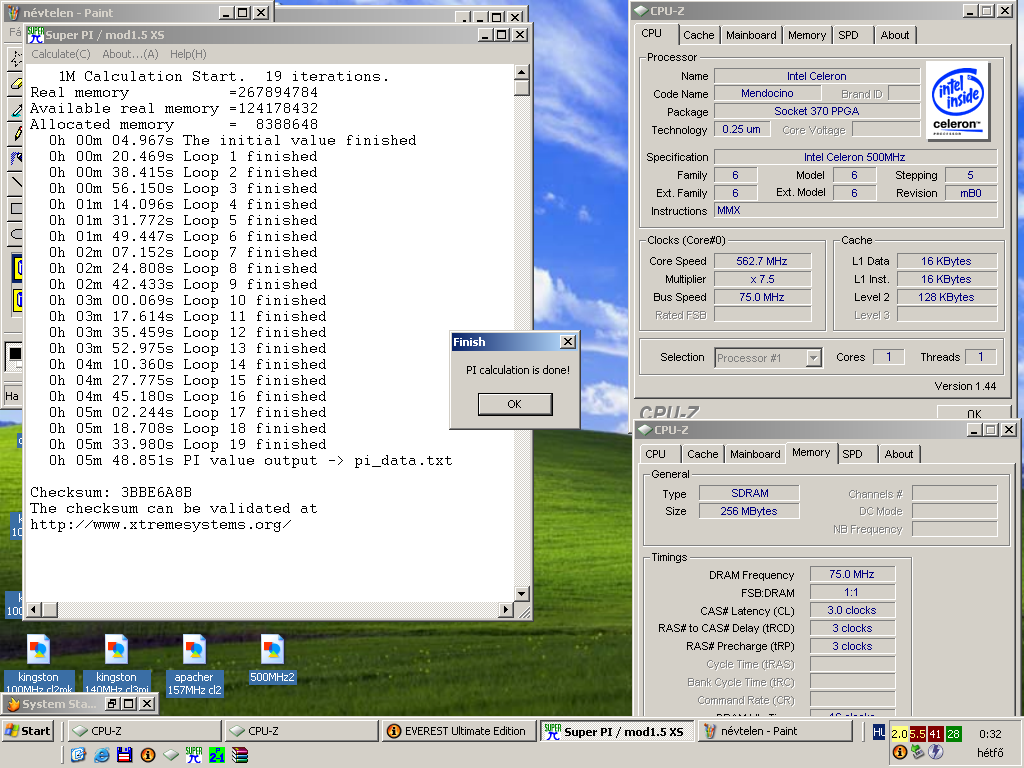The image size is (1024, 768).
Task: Click the Daemon Tools lightning tray icon
Action: pos(936,752)
